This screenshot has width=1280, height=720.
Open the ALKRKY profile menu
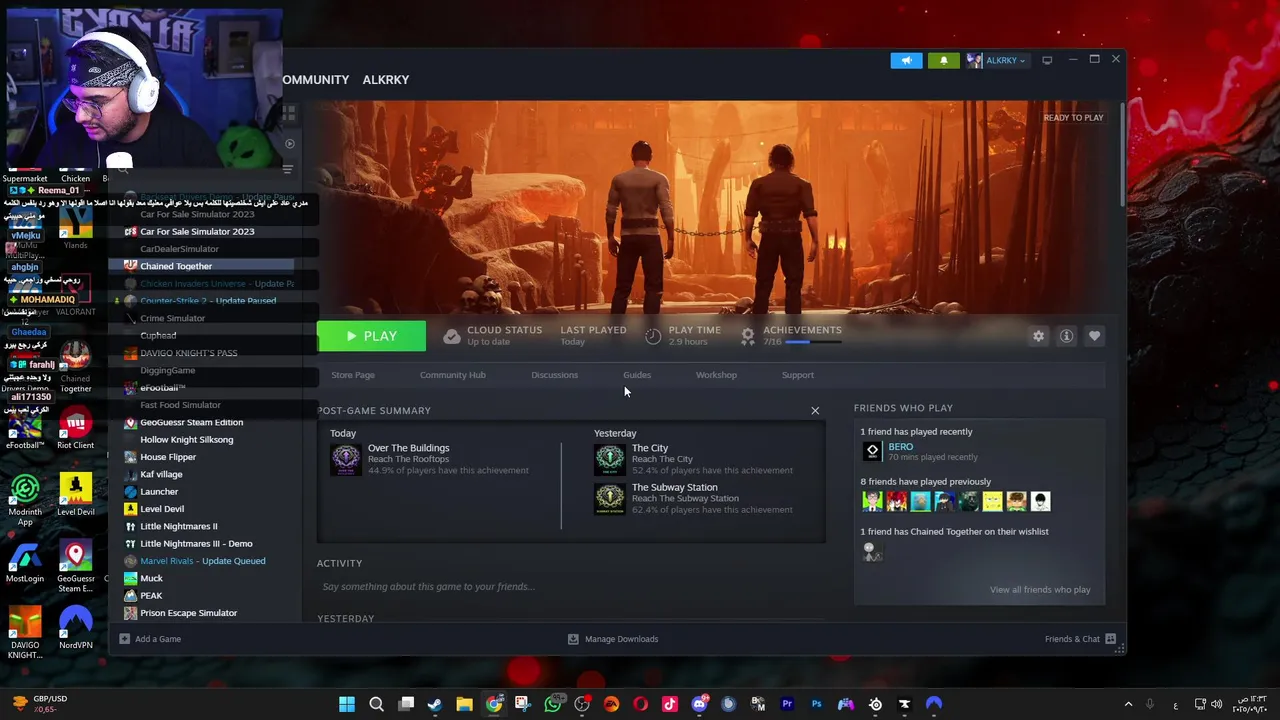[x=385, y=80]
